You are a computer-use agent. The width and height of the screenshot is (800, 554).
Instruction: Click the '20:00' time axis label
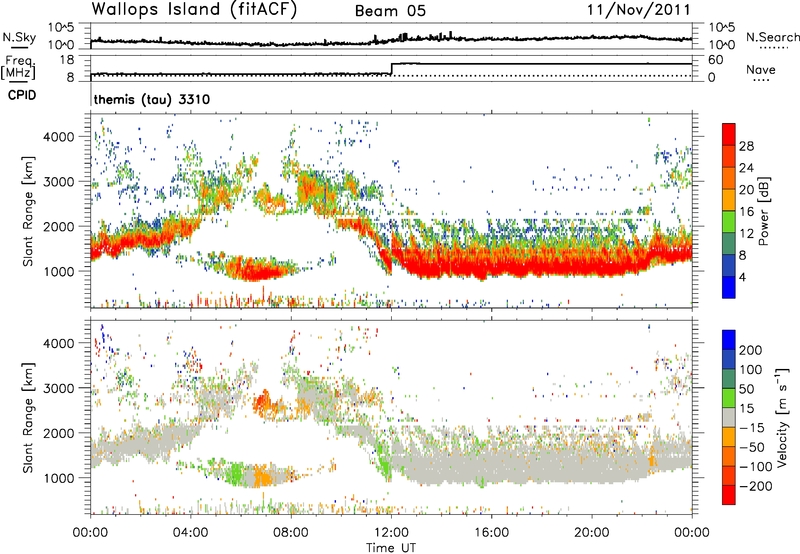tap(591, 533)
